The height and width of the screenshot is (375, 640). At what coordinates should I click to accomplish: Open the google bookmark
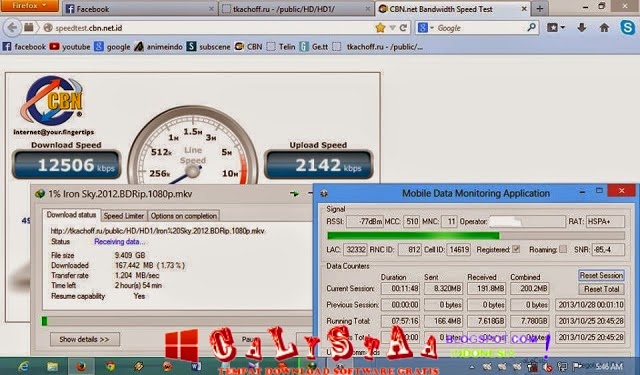pyautogui.click(x=112, y=47)
